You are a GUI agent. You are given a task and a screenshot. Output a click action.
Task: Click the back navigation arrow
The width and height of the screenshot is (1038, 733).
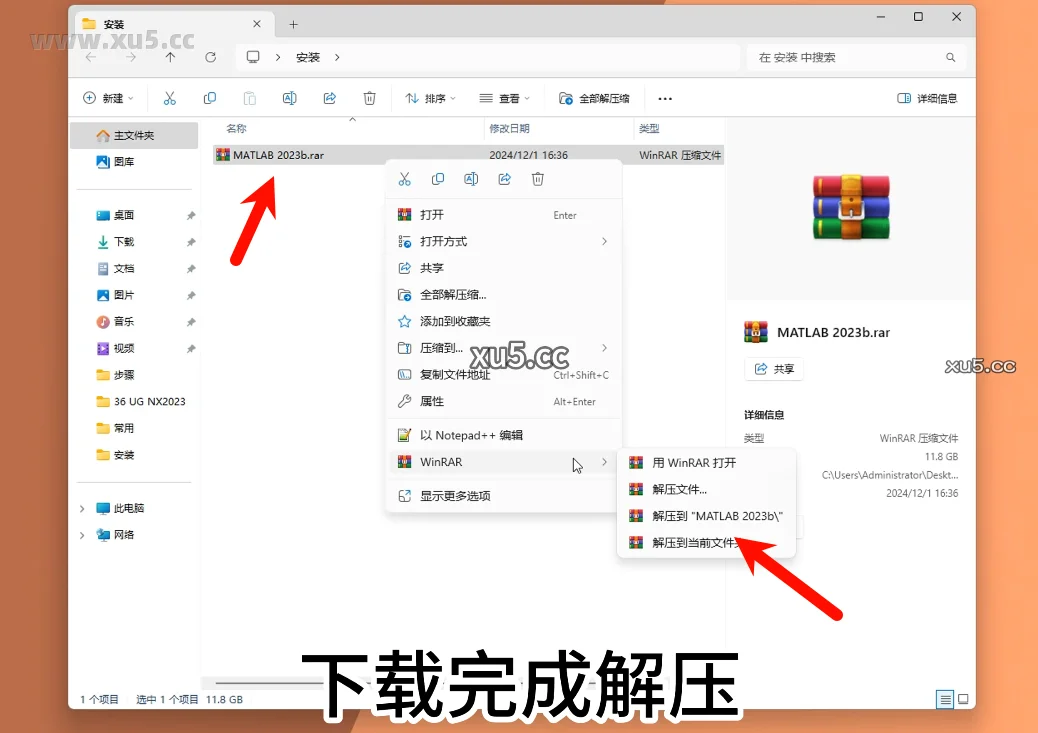(x=88, y=57)
